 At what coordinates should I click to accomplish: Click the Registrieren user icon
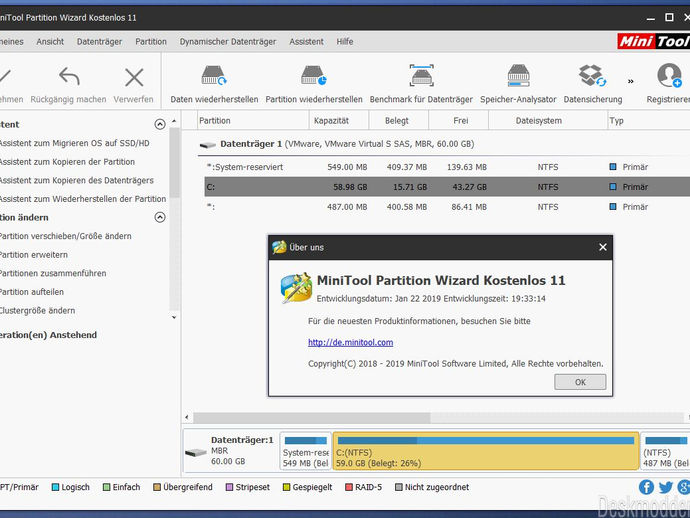[669, 75]
